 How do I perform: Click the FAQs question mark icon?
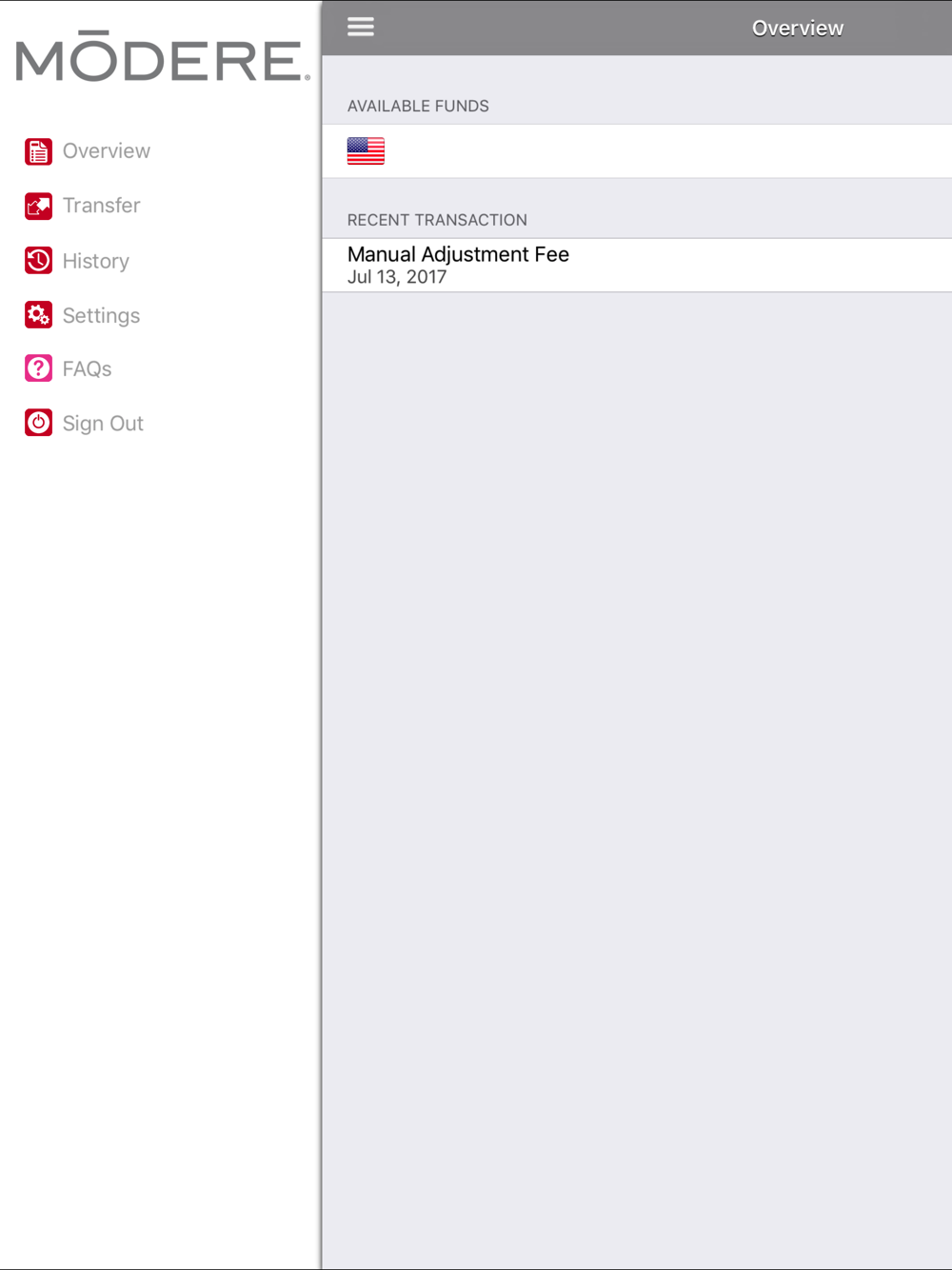(x=38, y=368)
